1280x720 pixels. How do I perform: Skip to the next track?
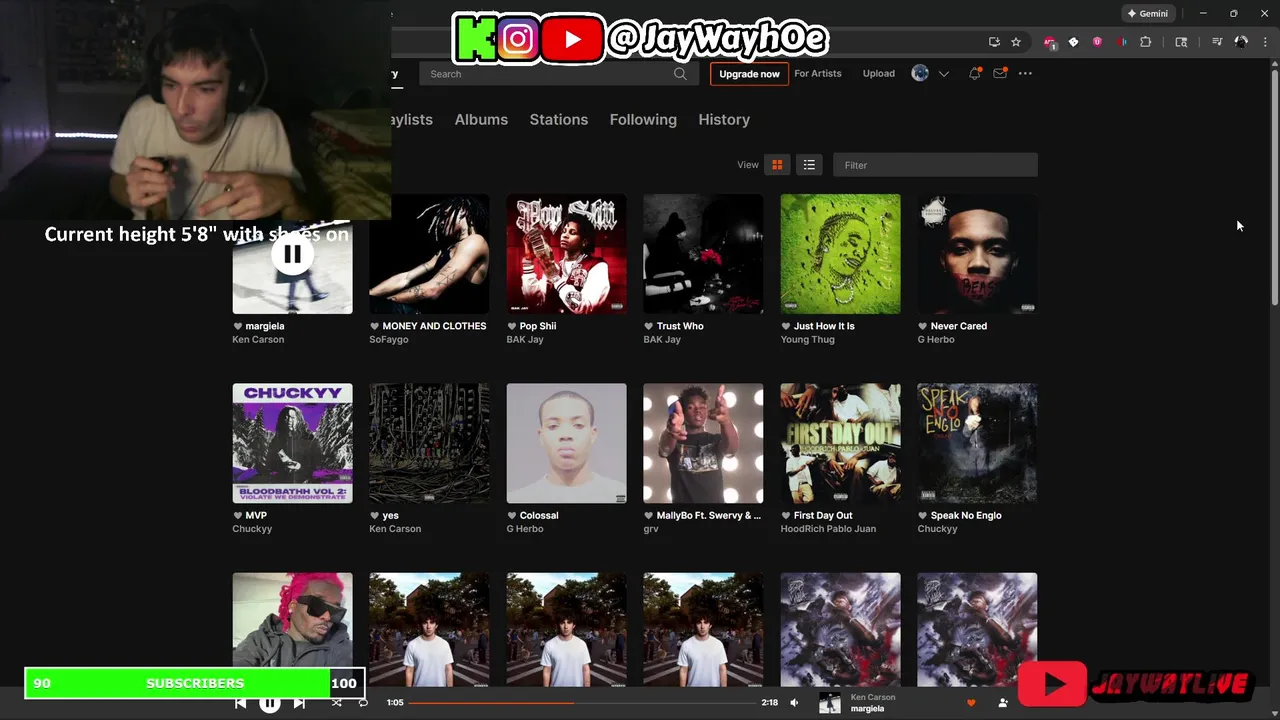299,703
